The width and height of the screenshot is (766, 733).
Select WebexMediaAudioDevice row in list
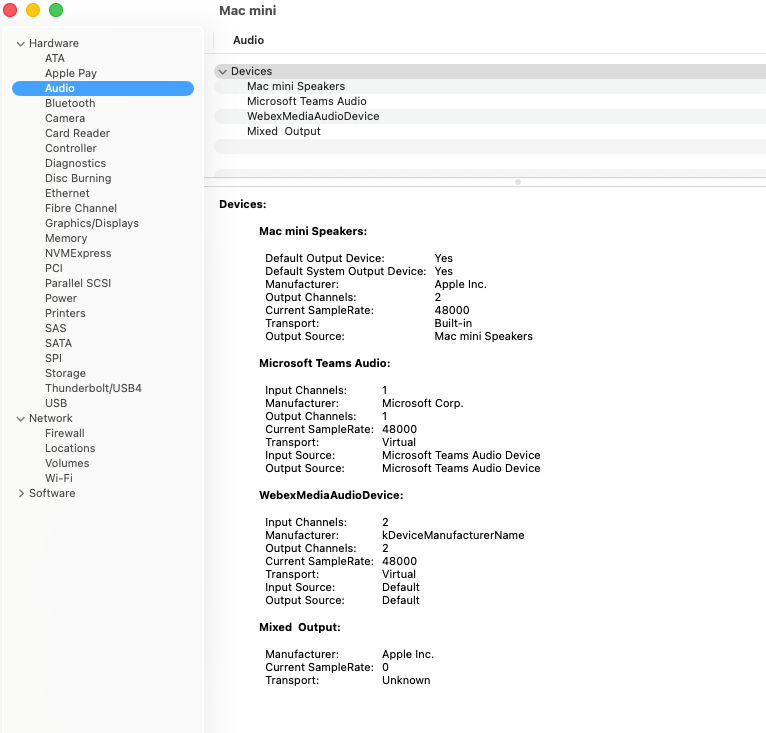point(490,116)
